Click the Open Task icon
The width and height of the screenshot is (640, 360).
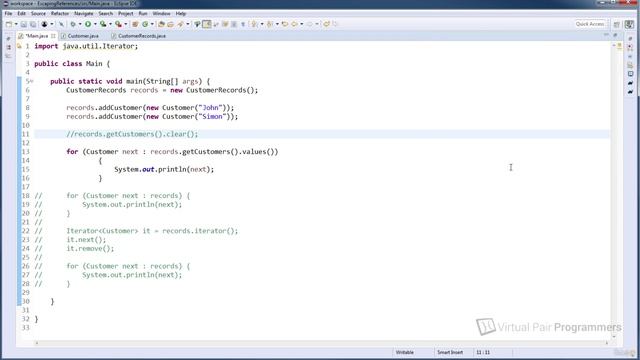click(x=170, y=24)
